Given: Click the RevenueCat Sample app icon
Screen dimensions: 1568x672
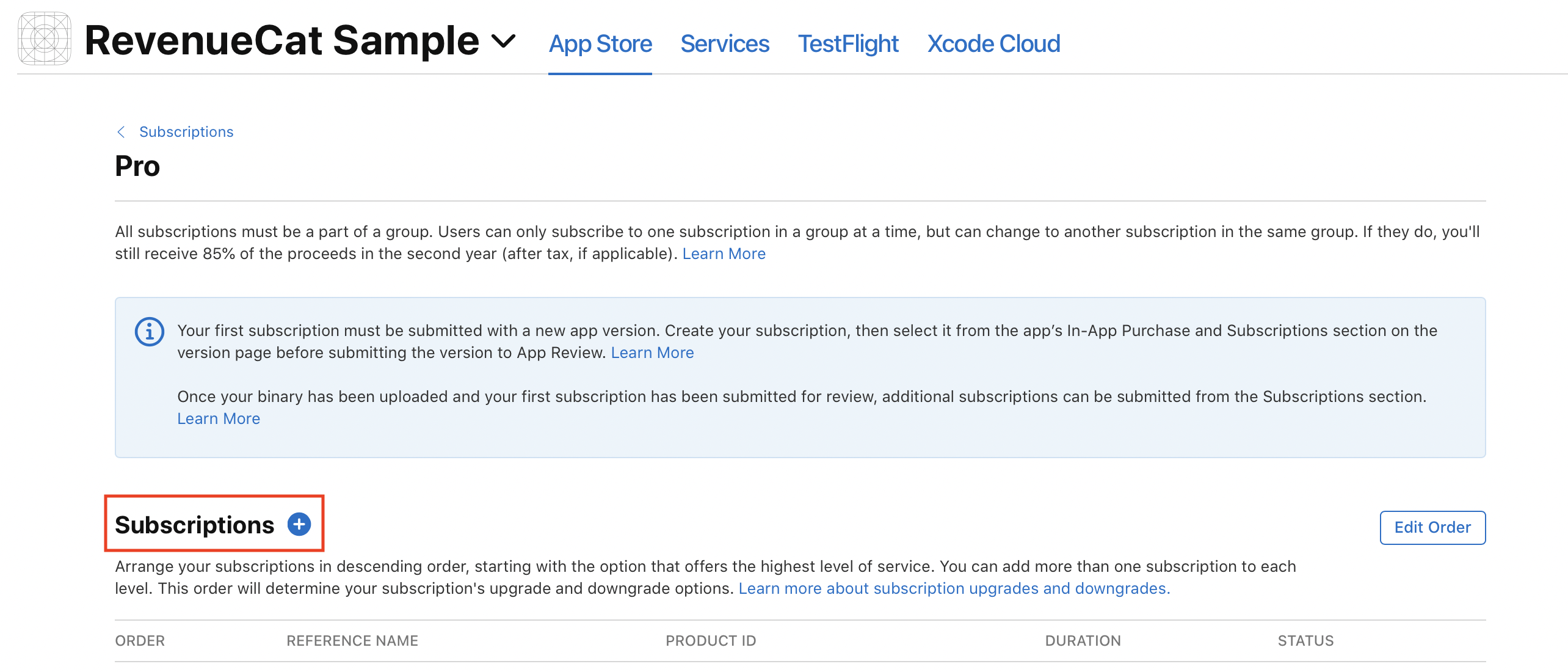Looking at the screenshot, I should point(45,38).
